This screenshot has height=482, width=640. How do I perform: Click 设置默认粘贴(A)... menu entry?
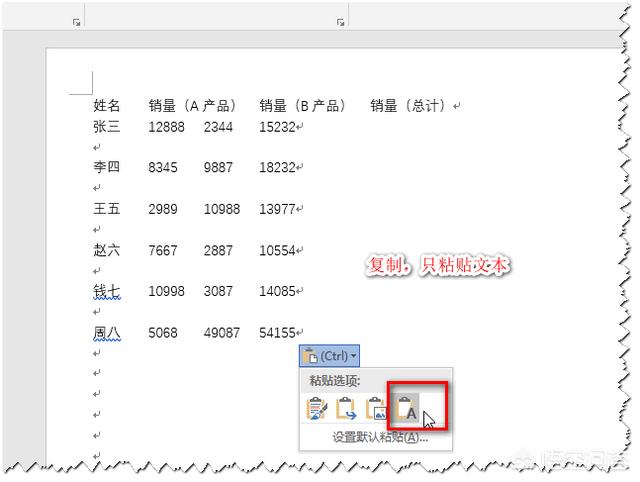pos(380,438)
